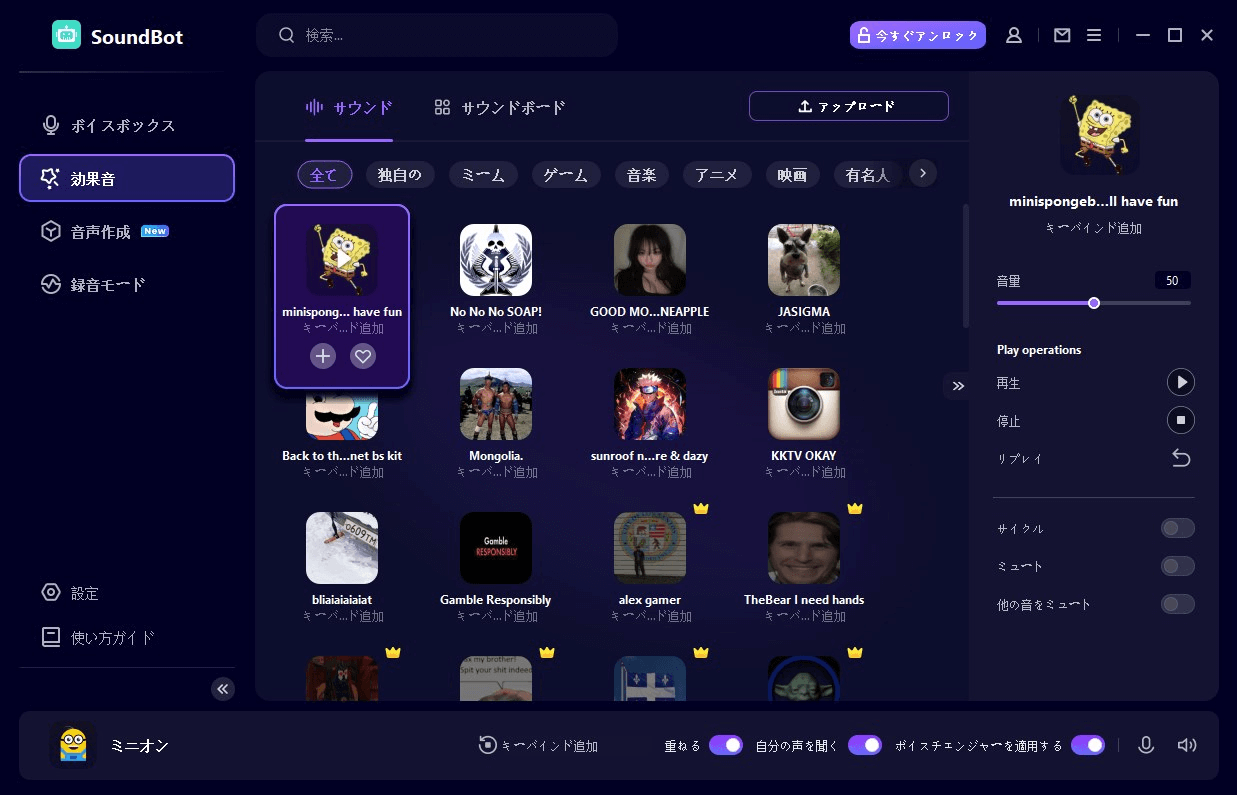Image resolution: width=1237 pixels, height=795 pixels.
Task: Filter by アニメ anime category chip
Action: coord(717,174)
